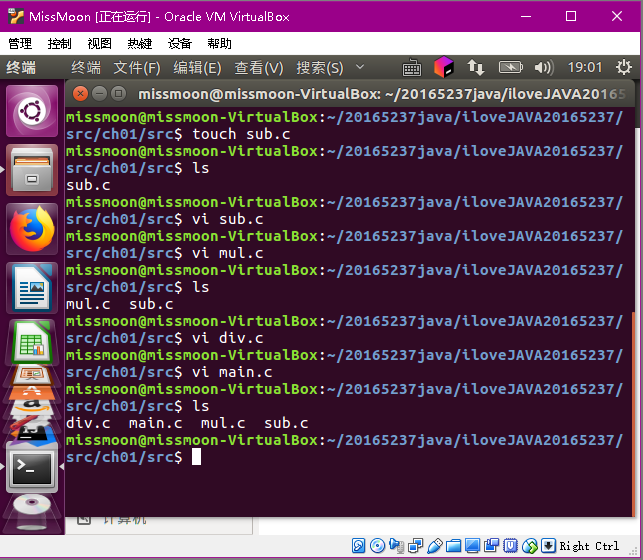Open the 搜索(S) terminal menu

coord(320,68)
